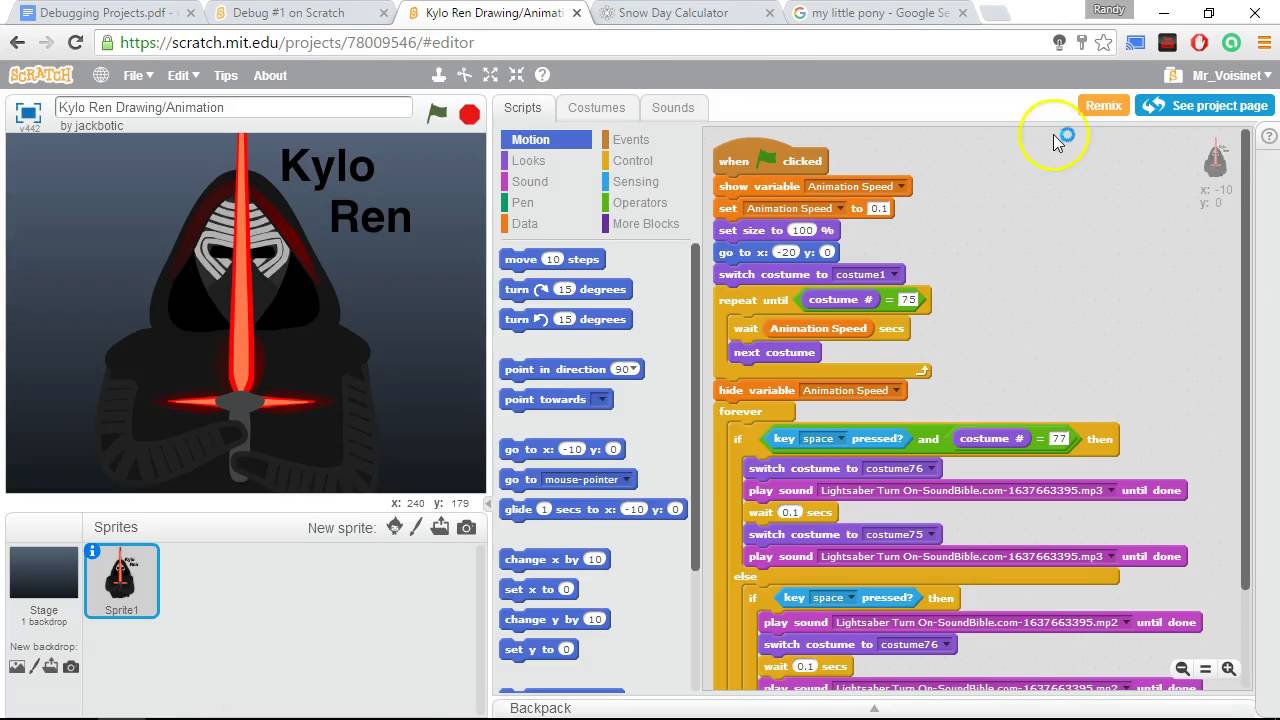Toggle full screen stage mode icon

click(28, 112)
